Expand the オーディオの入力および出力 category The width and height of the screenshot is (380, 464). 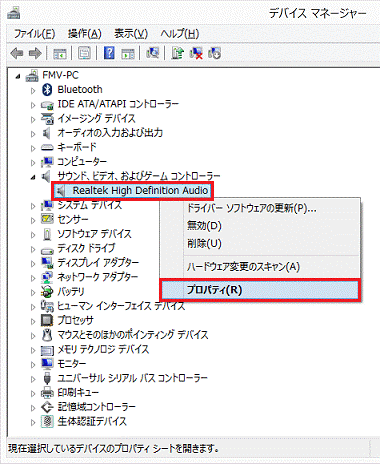(x=33, y=134)
